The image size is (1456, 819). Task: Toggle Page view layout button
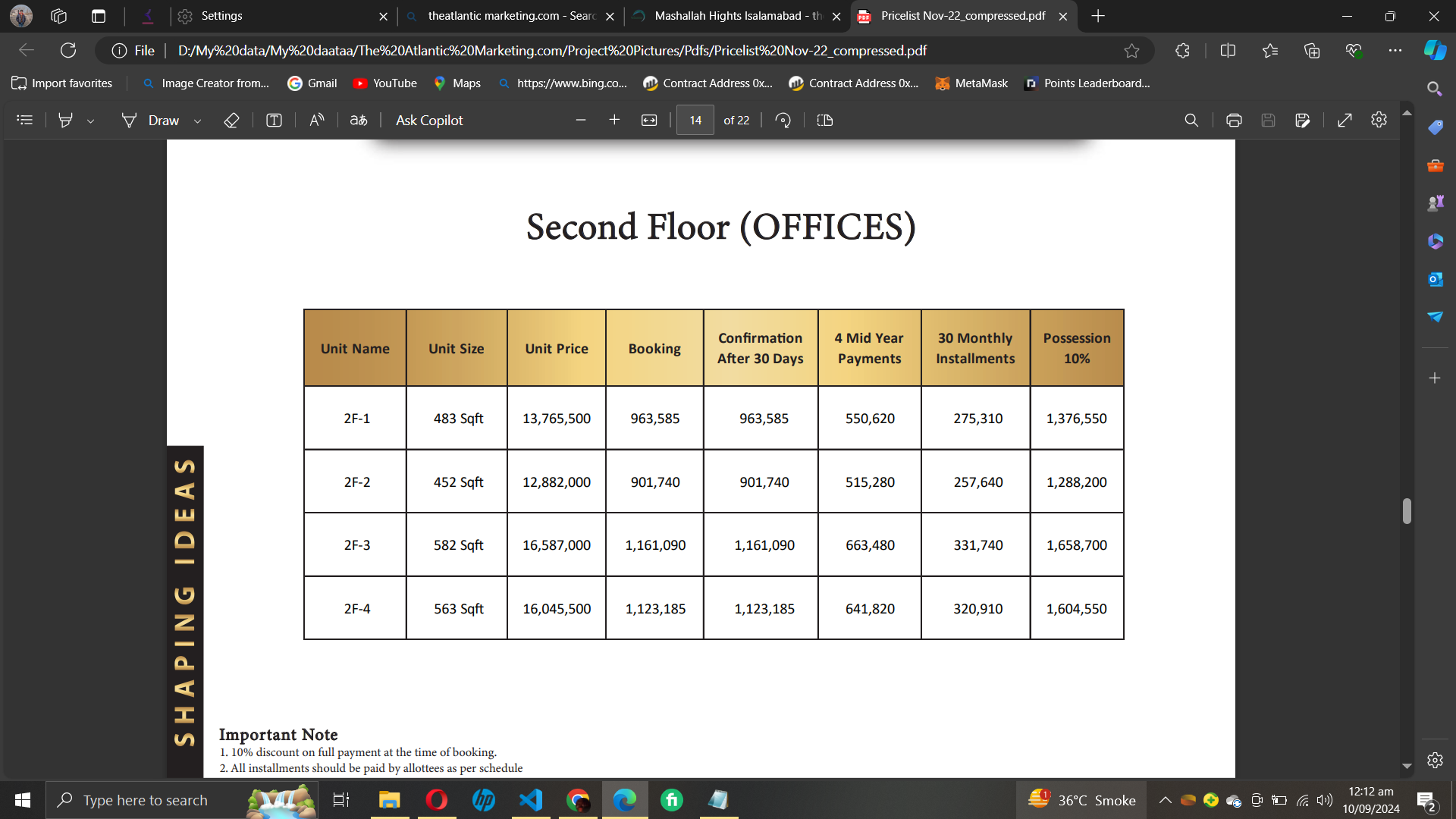[x=825, y=120]
